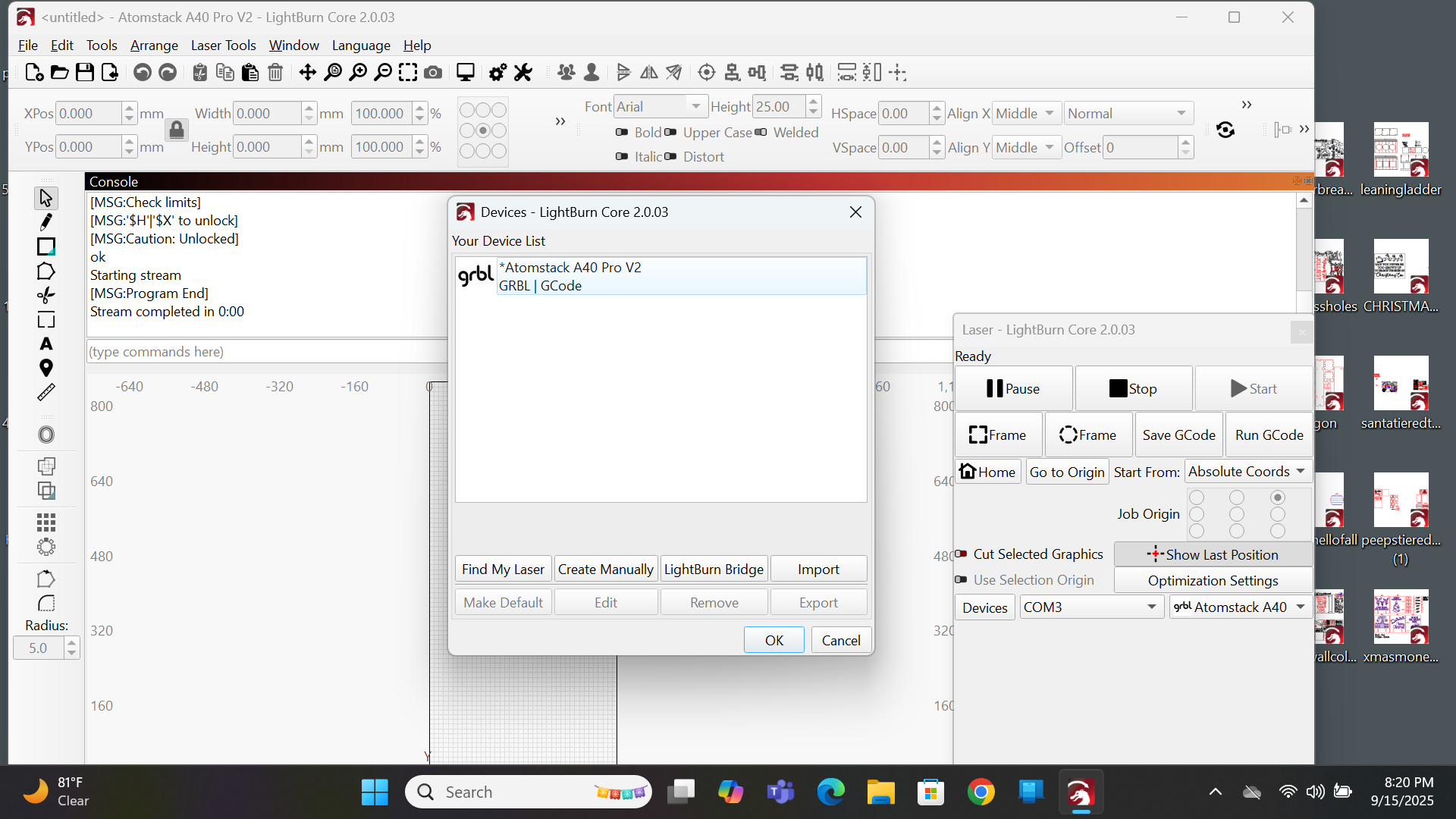Toggle the Welded text switch

pyautogui.click(x=761, y=133)
